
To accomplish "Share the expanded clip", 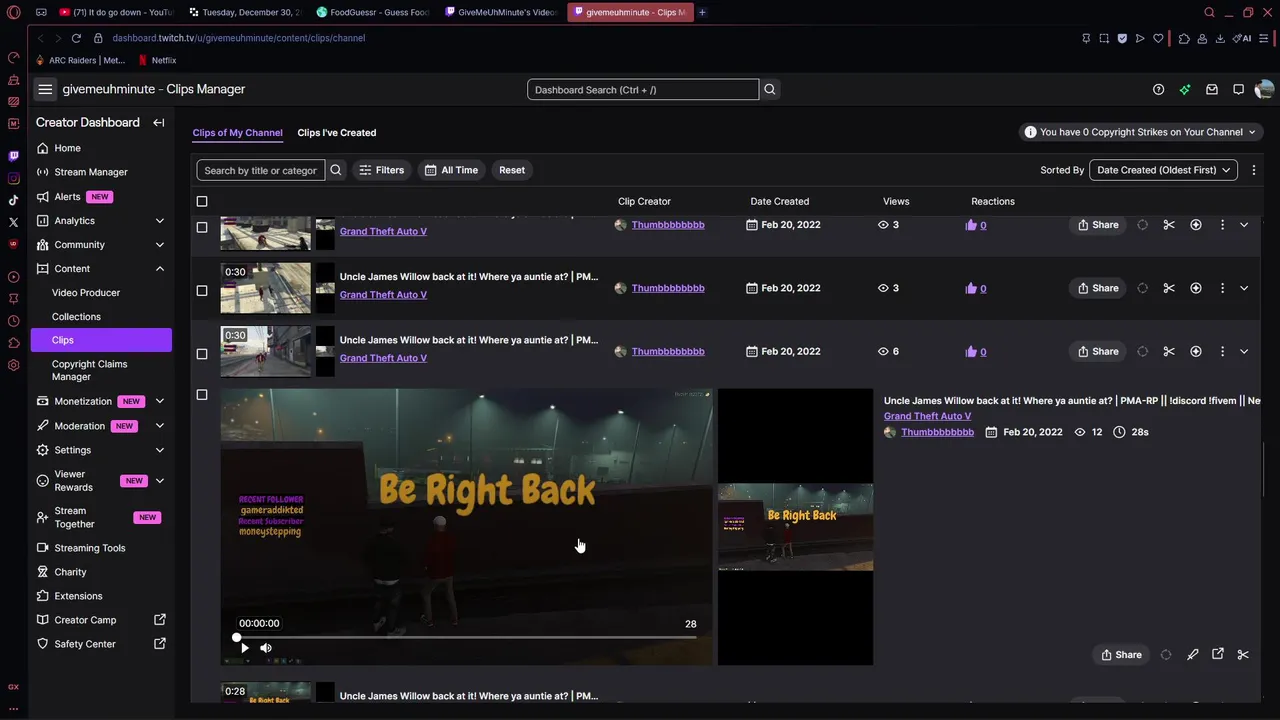I will tap(1121, 655).
